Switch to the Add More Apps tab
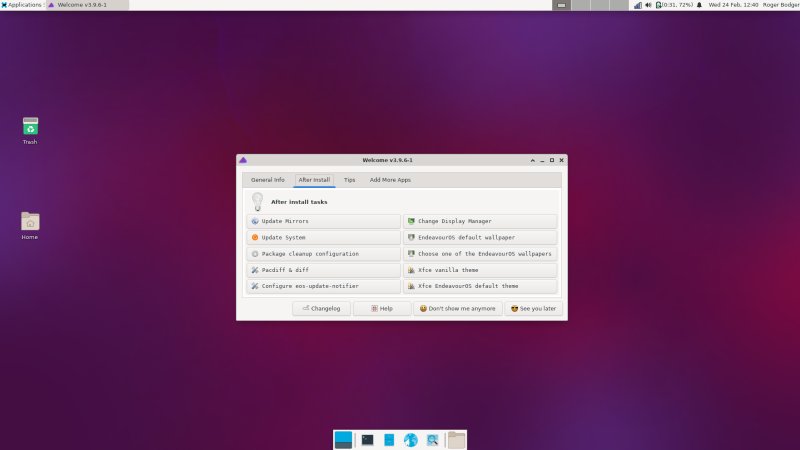Image resolution: width=800 pixels, height=450 pixels. 390,180
